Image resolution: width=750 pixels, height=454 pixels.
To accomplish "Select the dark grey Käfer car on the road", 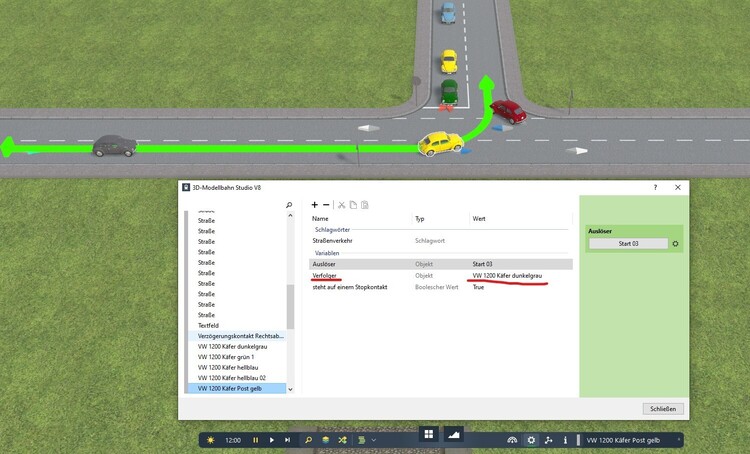I will [114, 145].
